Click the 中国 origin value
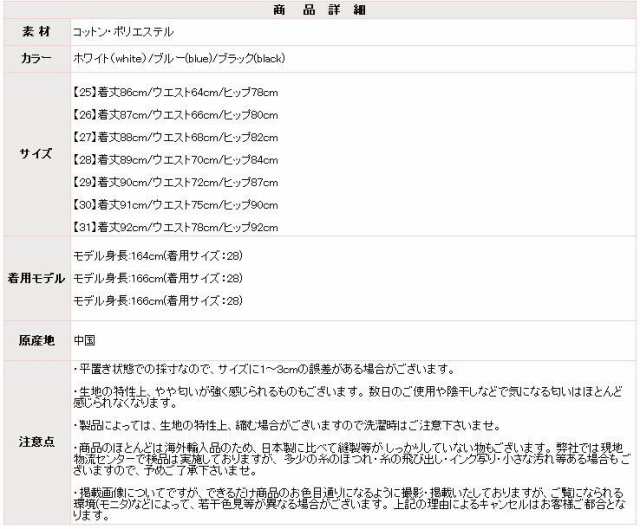Screen dimensions: 640x529 tap(84, 340)
